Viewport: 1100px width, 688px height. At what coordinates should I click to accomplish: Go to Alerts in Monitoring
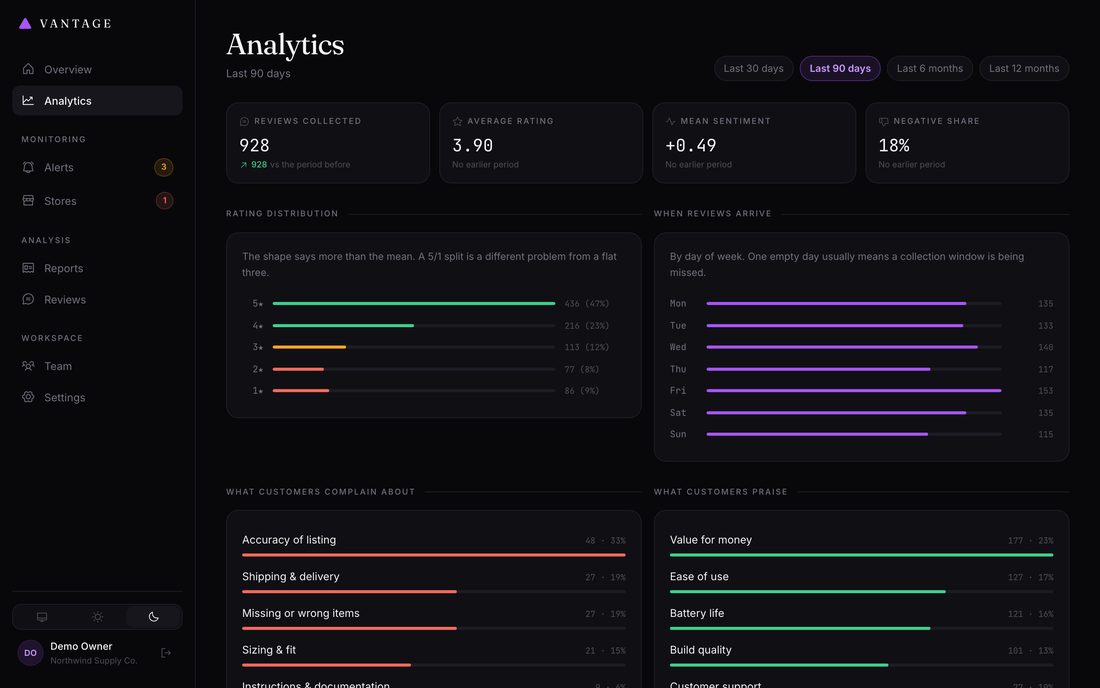pyautogui.click(x=98, y=167)
